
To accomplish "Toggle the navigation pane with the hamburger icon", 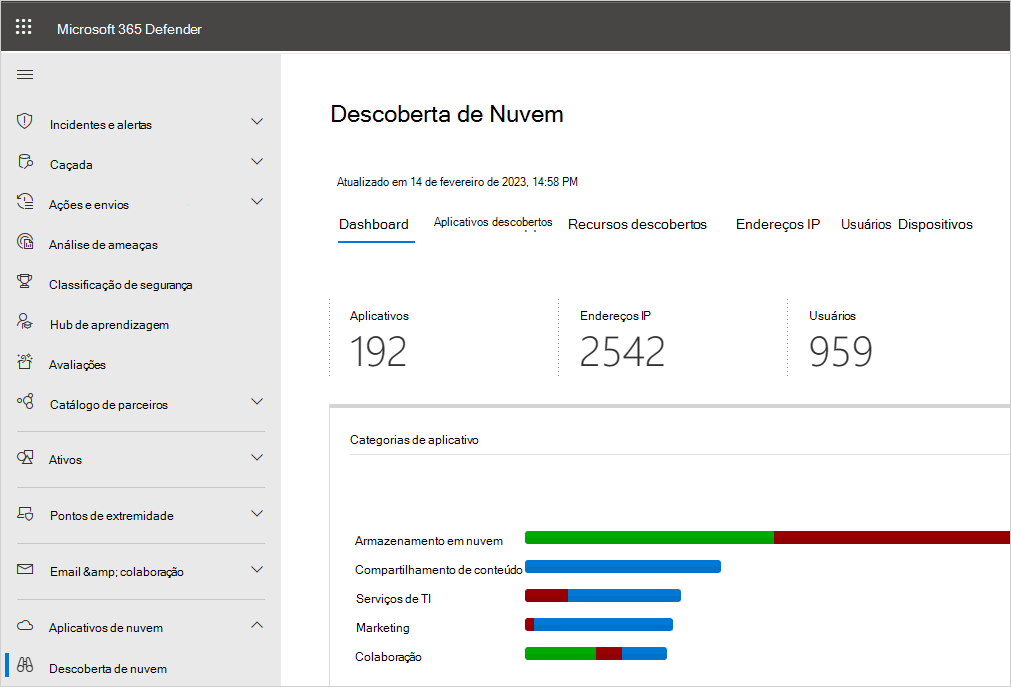I will tap(24, 73).
